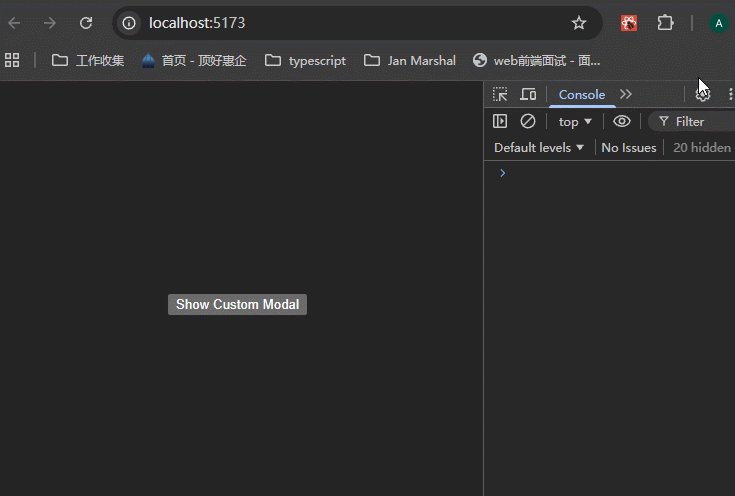The width and height of the screenshot is (735, 496).
Task: Open the Default levels dropdown
Action: coord(539,147)
